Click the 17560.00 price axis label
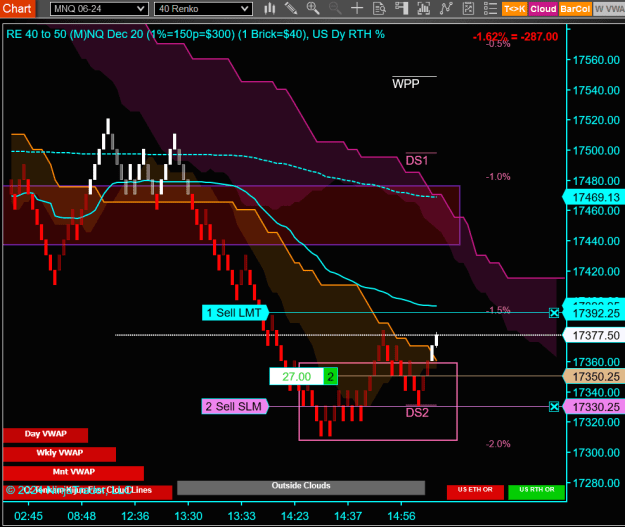 click(596, 60)
